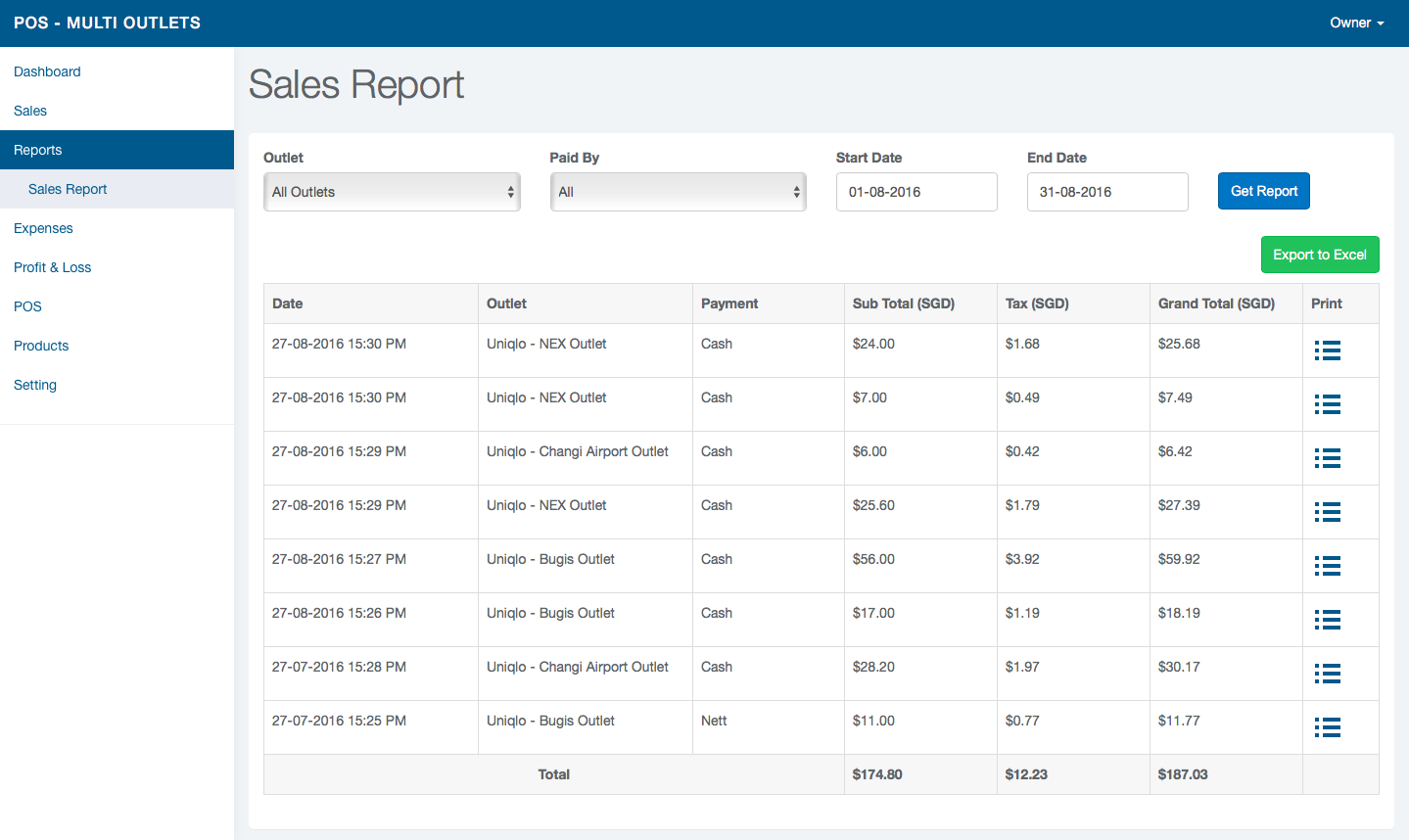Viewport: 1409px width, 840px height.
Task: Open Profit & Loss from the sidebar
Action: (x=52, y=267)
